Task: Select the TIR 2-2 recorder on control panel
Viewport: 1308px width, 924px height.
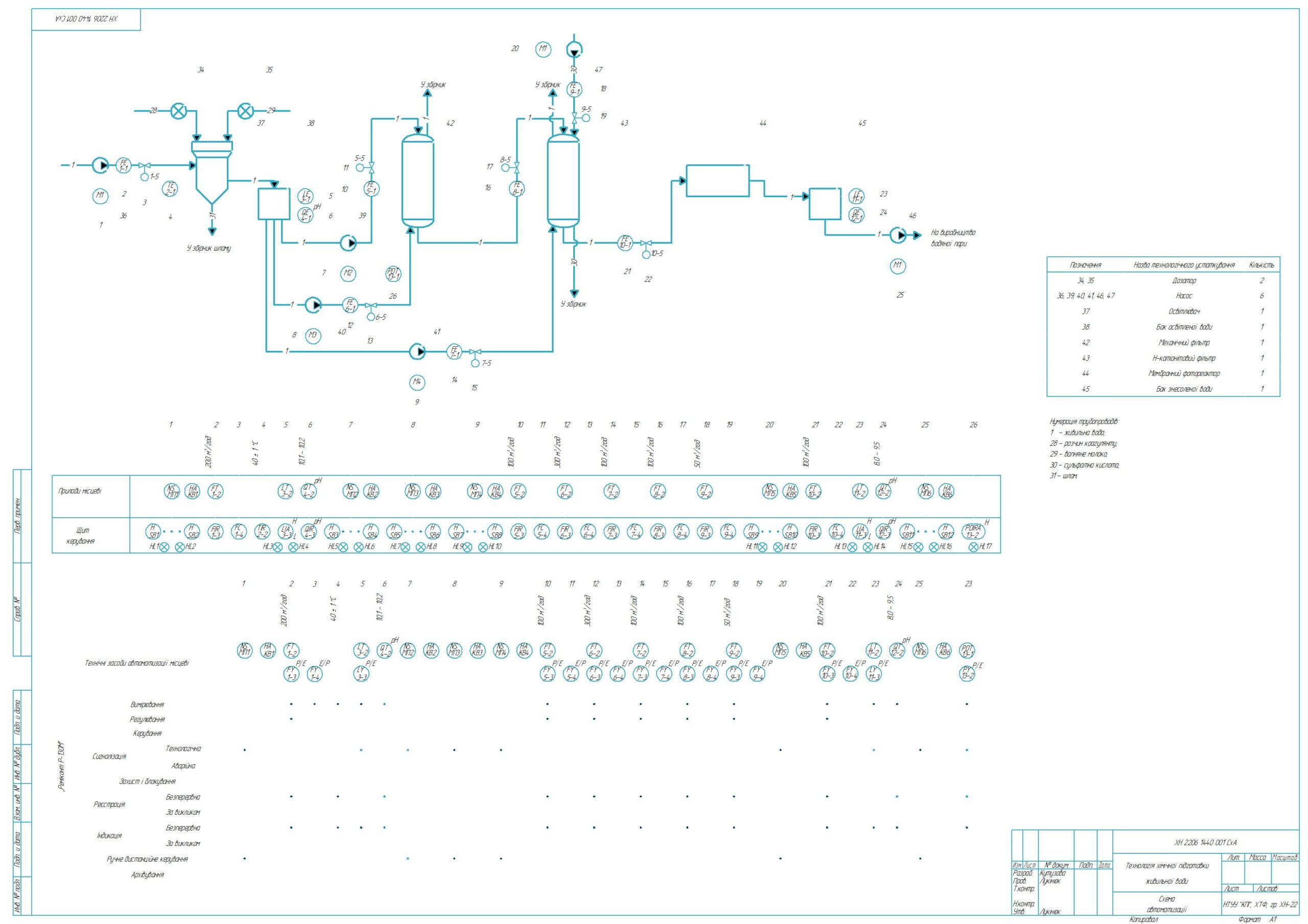Action: click(262, 532)
